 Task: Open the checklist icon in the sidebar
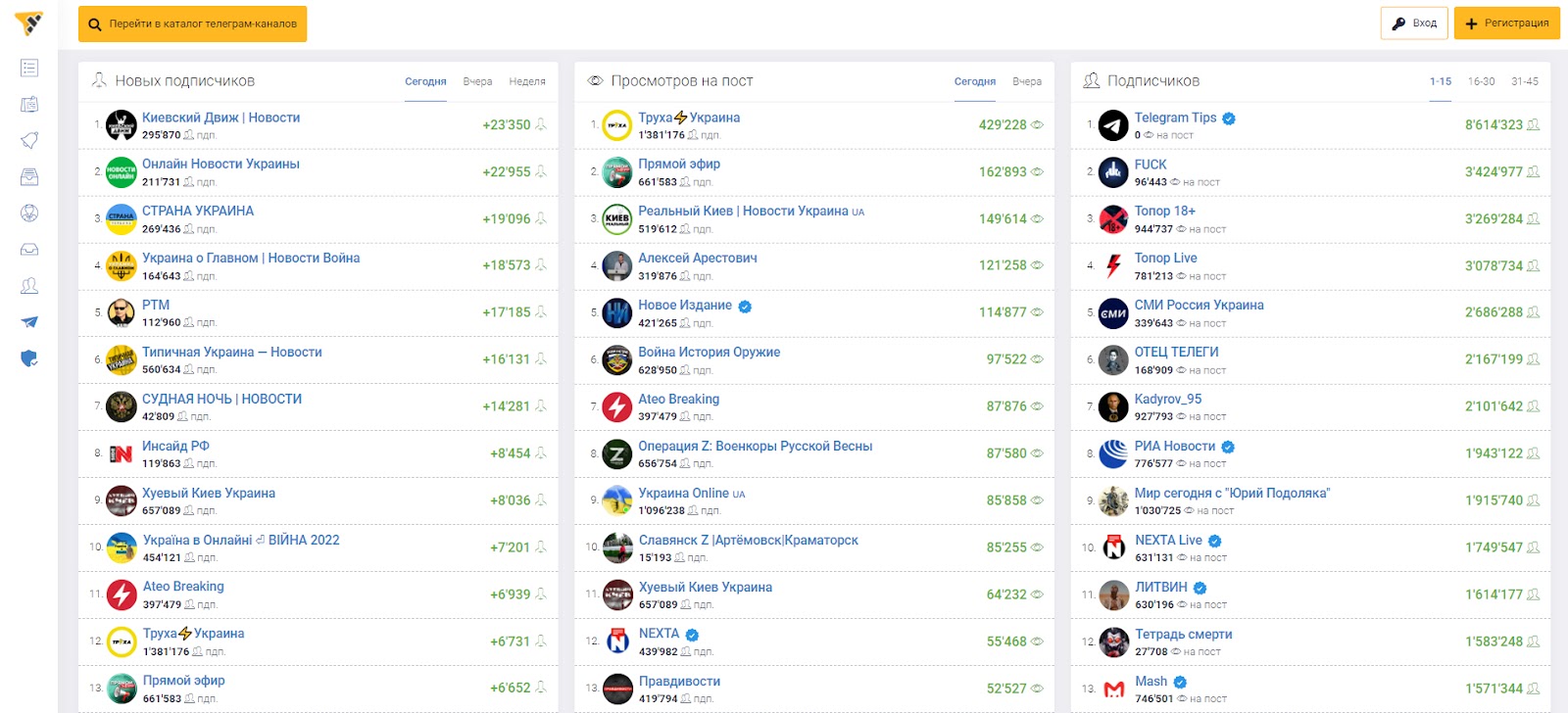pyautogui.click(x=29, y=68)
